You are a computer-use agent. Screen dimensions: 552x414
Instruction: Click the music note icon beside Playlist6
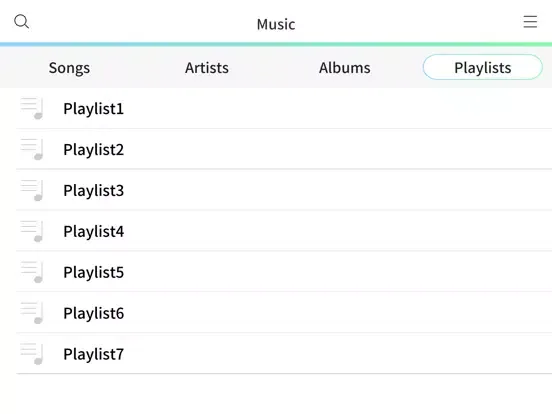pyautogui.click(x=32, y=313)
